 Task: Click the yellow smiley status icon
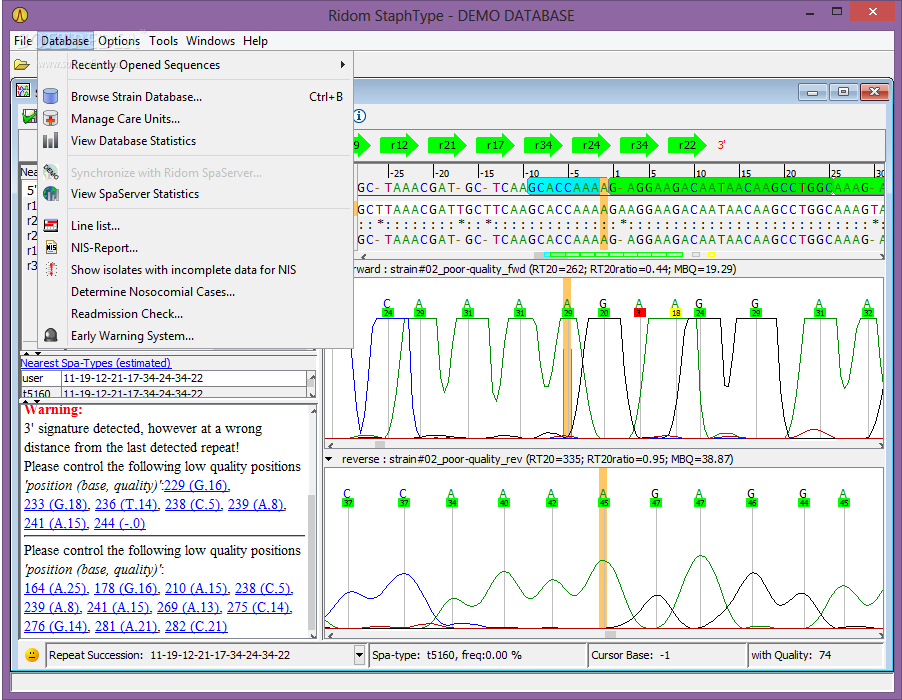click(x=32, y=655)
